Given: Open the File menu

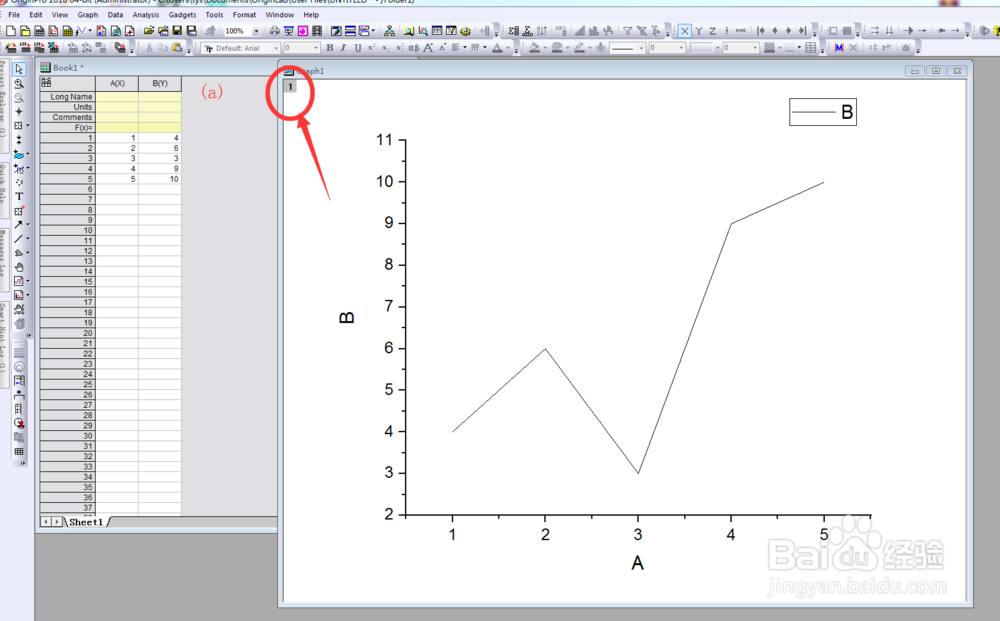Looking at the screenshot, I should coord(14,15).
